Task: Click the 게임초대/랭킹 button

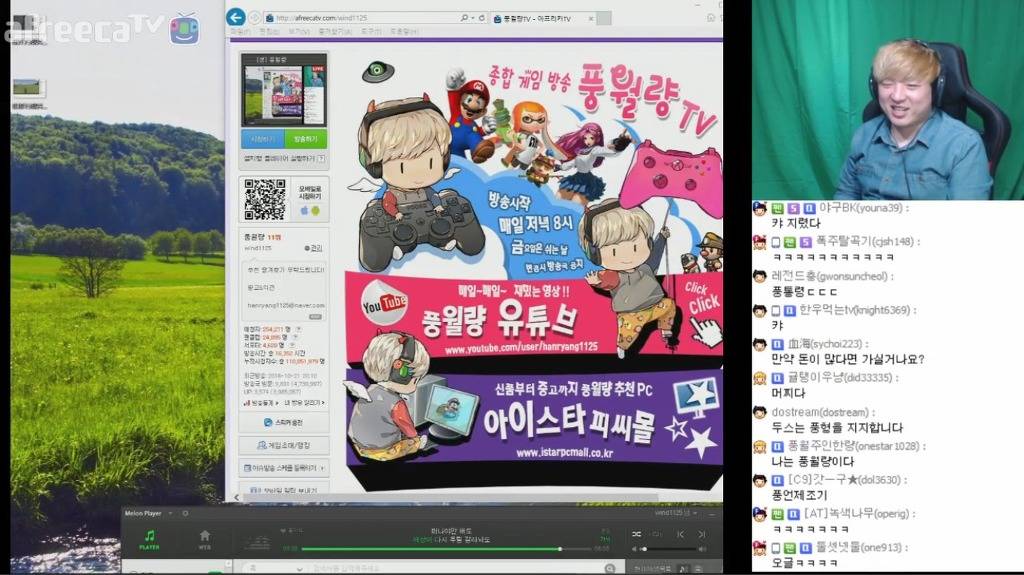Action: click(x=284, y=446)
